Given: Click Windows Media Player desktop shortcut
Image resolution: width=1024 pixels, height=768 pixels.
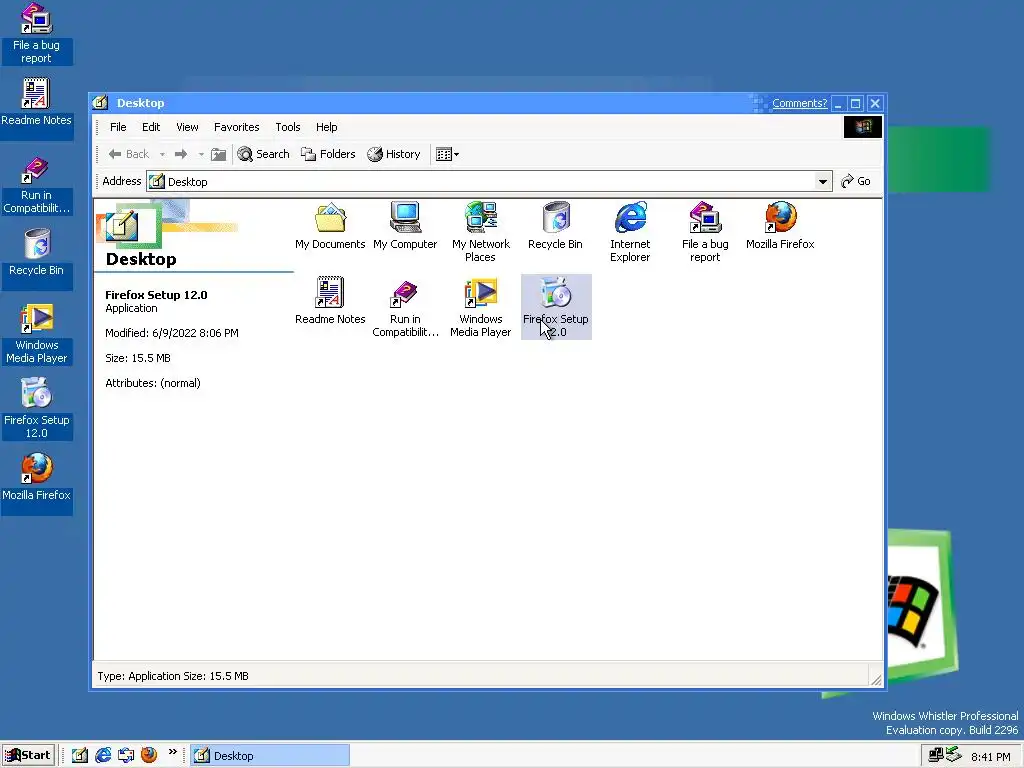Looking at the screenshot, I should point(37,334).
